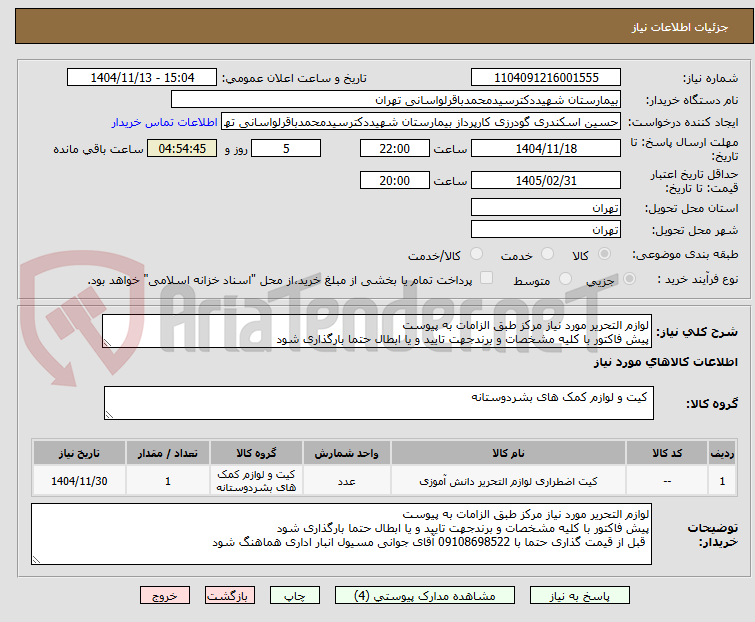Select the متوسط purchase type radio

[565, 279]
